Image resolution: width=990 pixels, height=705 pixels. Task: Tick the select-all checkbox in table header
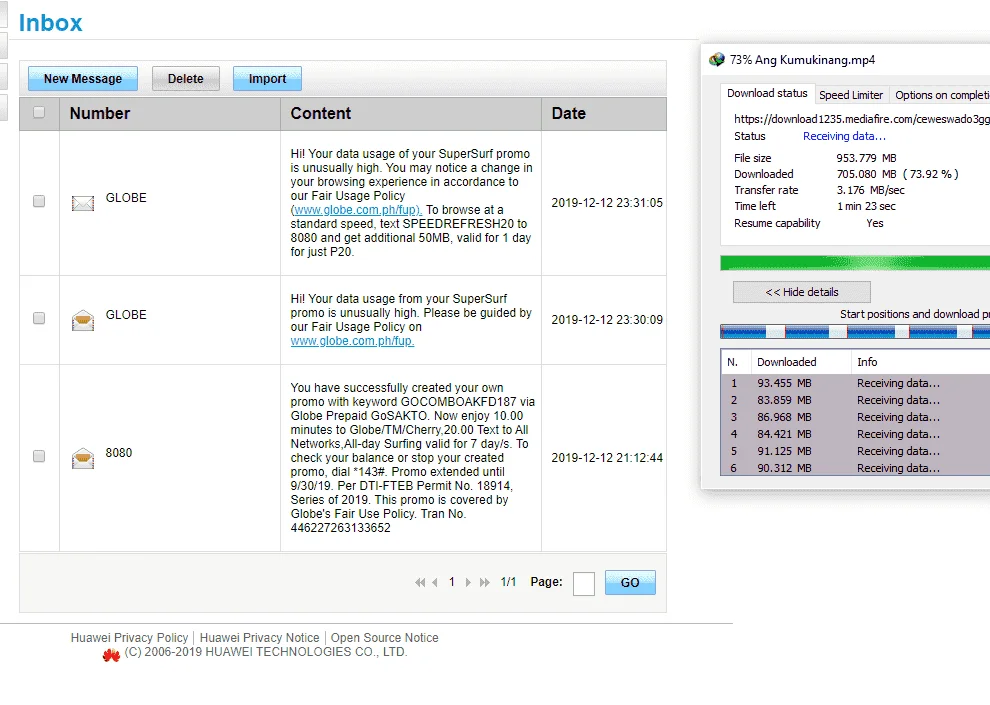point(39,112)
